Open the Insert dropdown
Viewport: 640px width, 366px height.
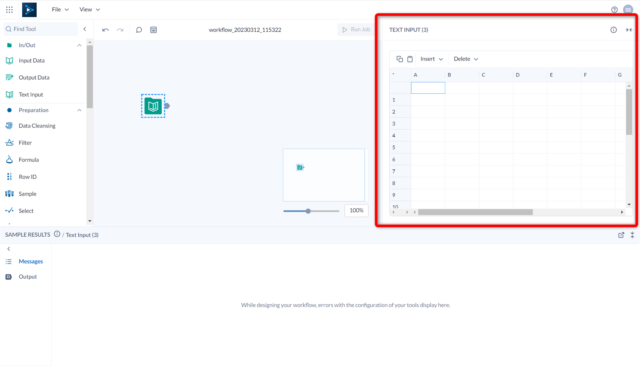pyautogui.click(x=431, y=59)
